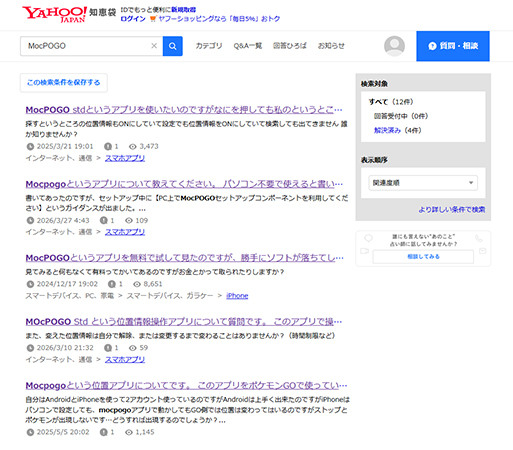
Task: Click the clock icon next to 2026/3/10 21:32
Action: [30, 348]
